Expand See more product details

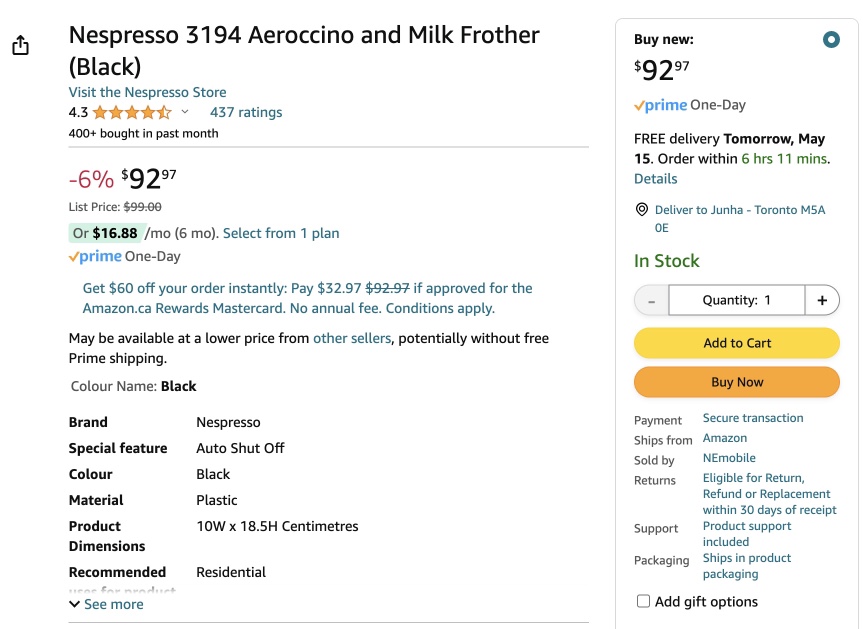[x=106, y=604]
